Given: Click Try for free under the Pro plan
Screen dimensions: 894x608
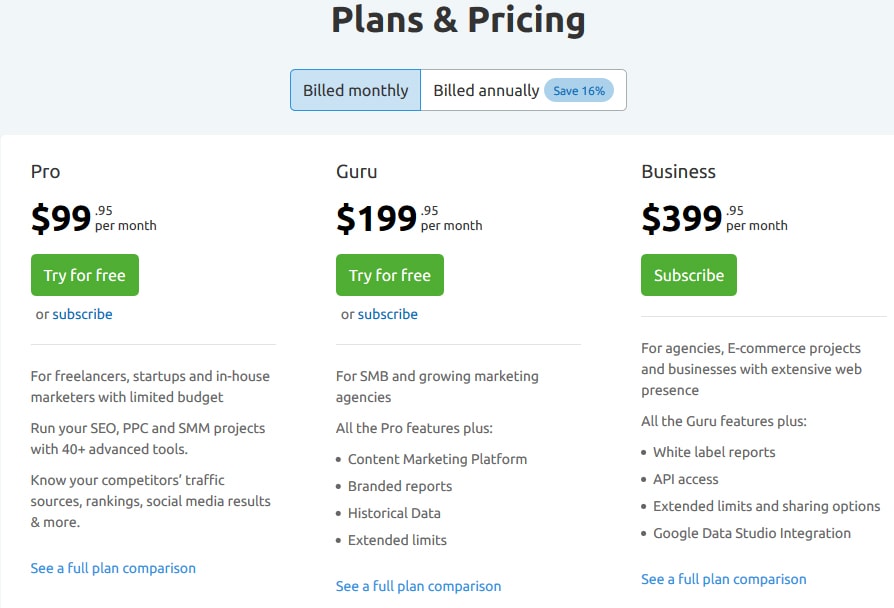Looking at the screenshot, I should (x=84, y=274).
